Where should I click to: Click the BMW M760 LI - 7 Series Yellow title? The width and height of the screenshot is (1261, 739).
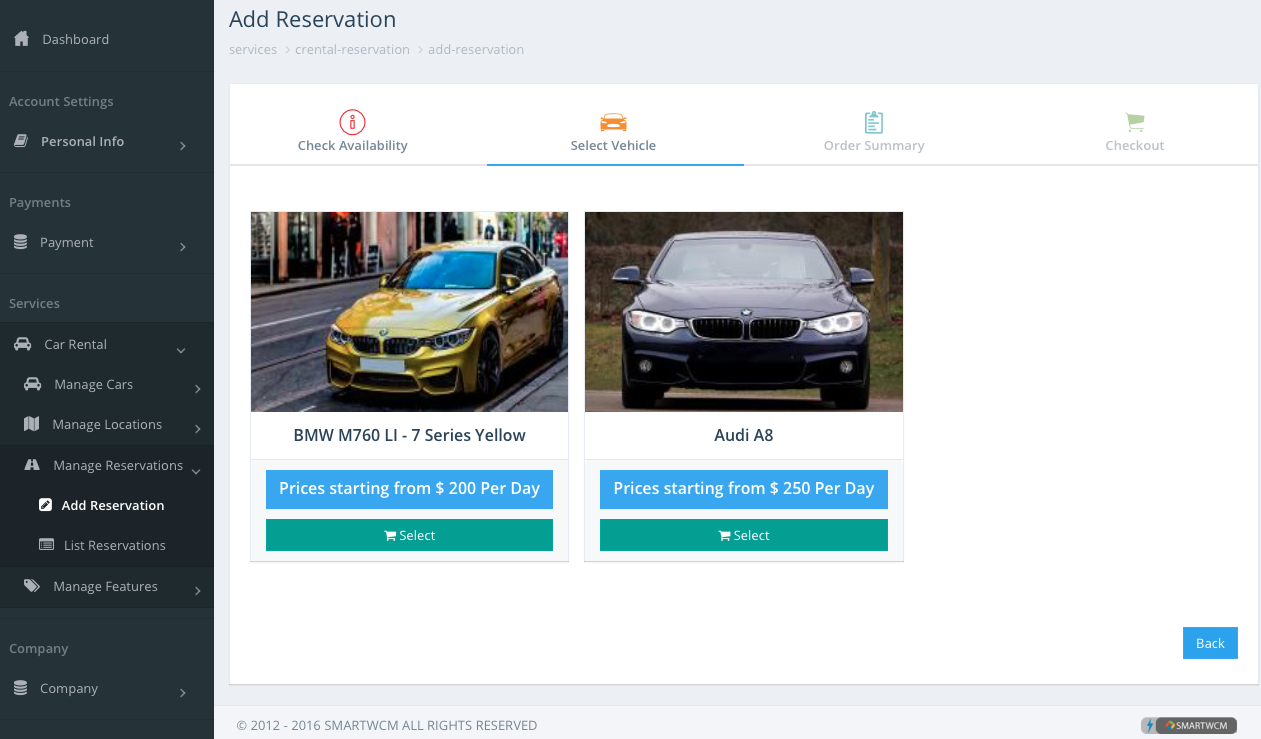coord(409,435)
